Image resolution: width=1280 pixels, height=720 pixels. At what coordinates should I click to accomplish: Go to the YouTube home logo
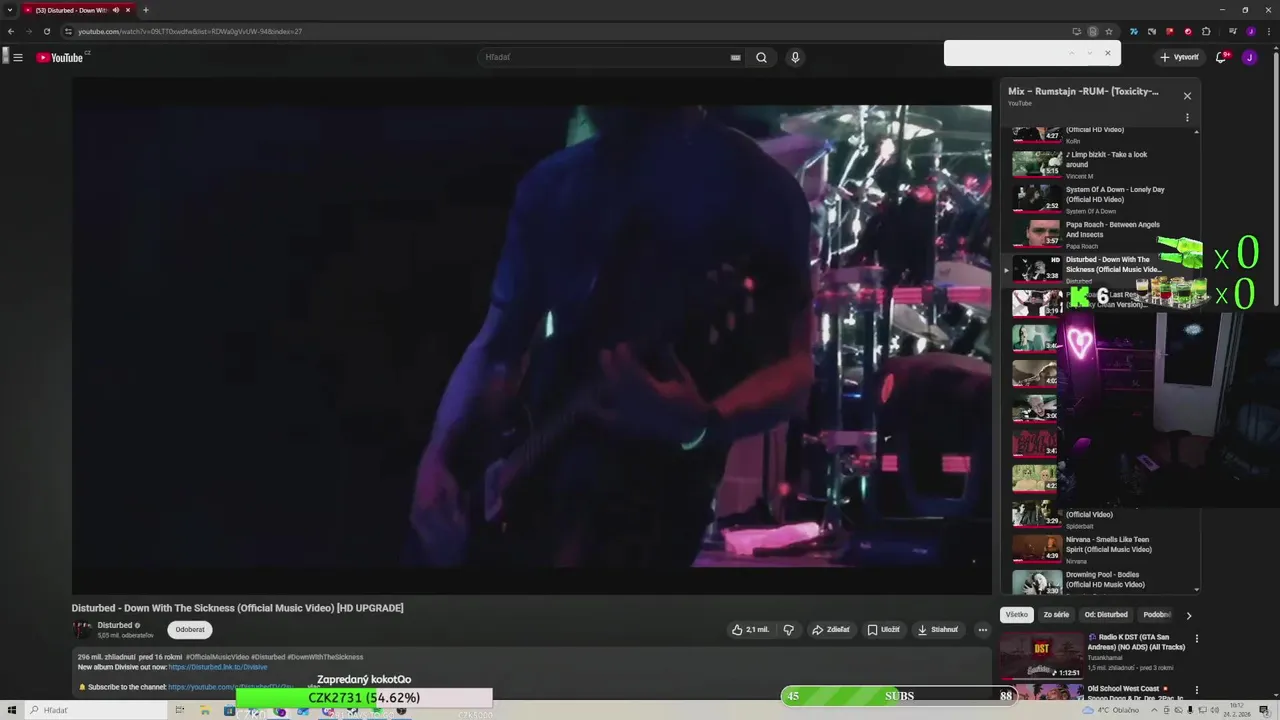[60, 57]
